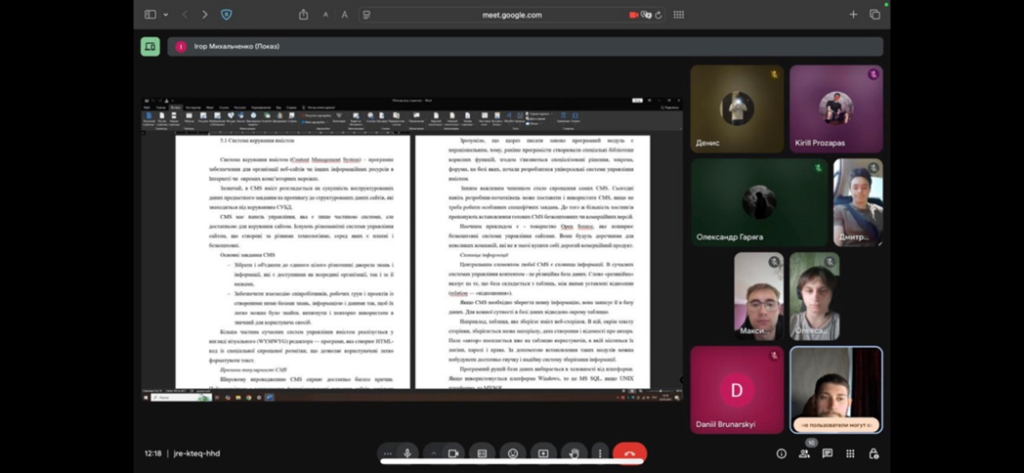Turn on captions in Meet
This screenshot has width=1024, height=473.
tap(482, 453)
